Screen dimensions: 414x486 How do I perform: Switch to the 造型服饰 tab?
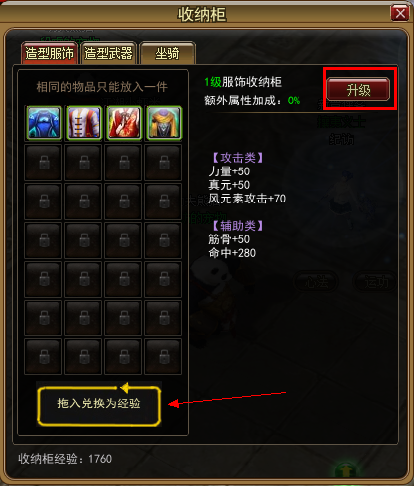click(50, 53)
